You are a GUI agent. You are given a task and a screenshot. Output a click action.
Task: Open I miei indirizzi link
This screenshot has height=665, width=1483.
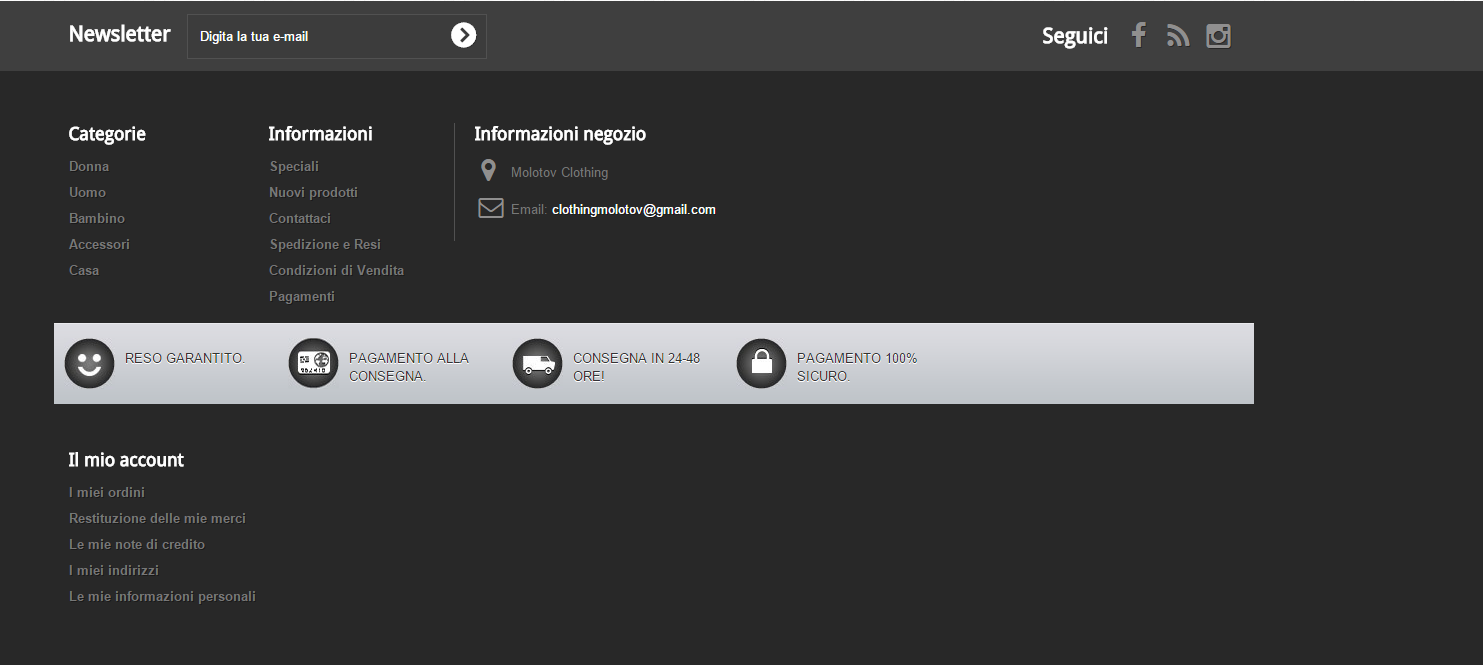[x=114, y=570]
